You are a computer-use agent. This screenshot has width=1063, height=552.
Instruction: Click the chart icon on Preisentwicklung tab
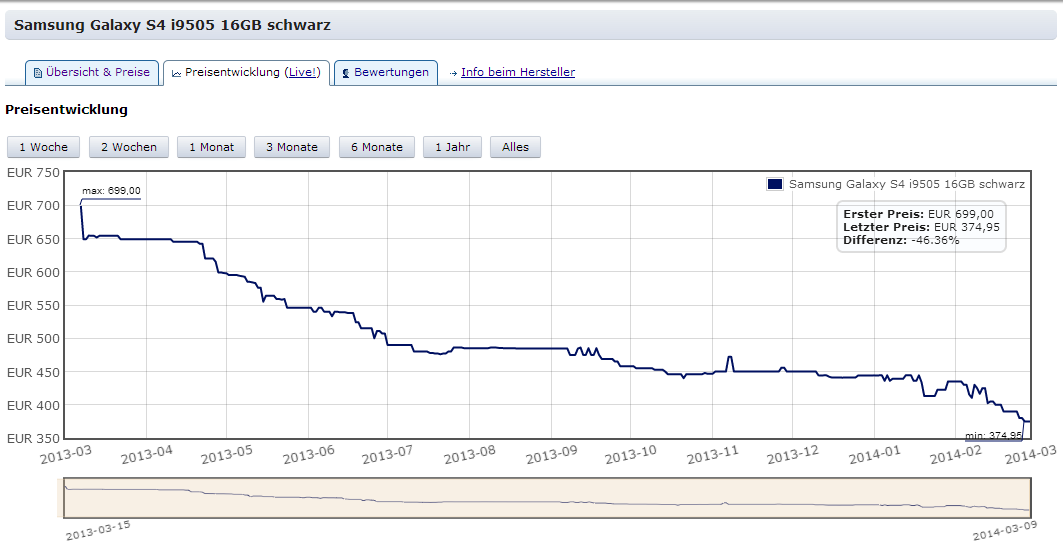pyautogui.click(x=176, y=73)
